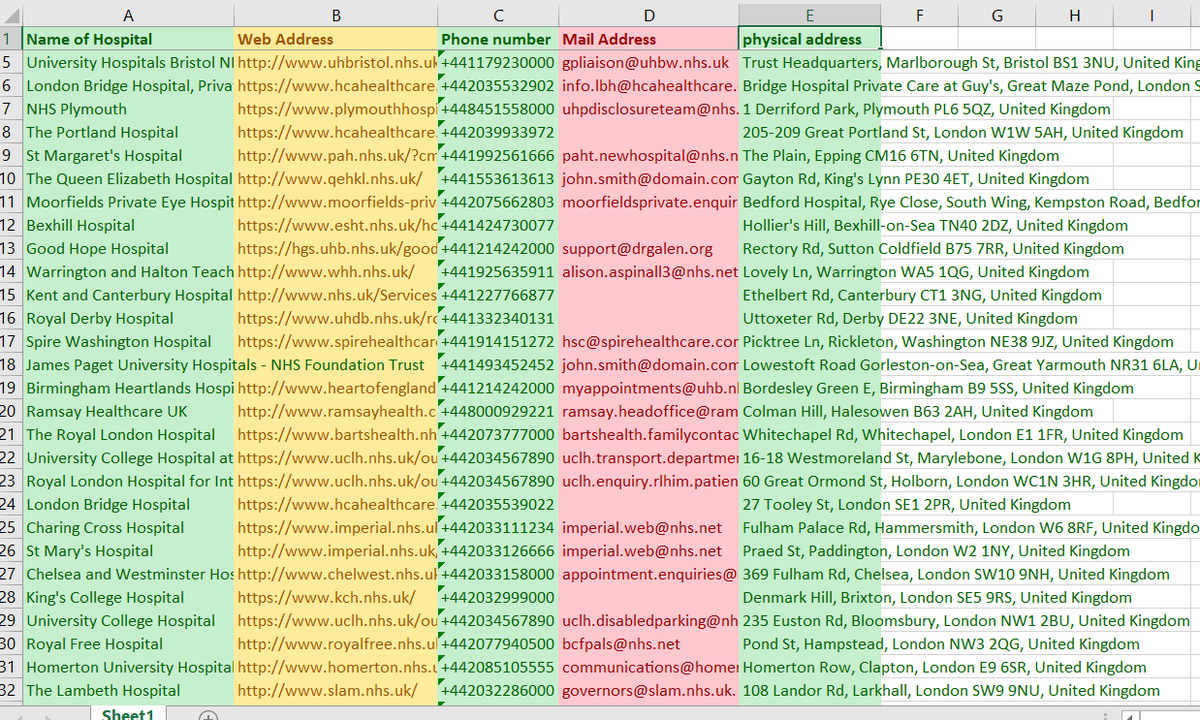Select 'The Lambeth Hospital' cell

[x=127, y=690]
